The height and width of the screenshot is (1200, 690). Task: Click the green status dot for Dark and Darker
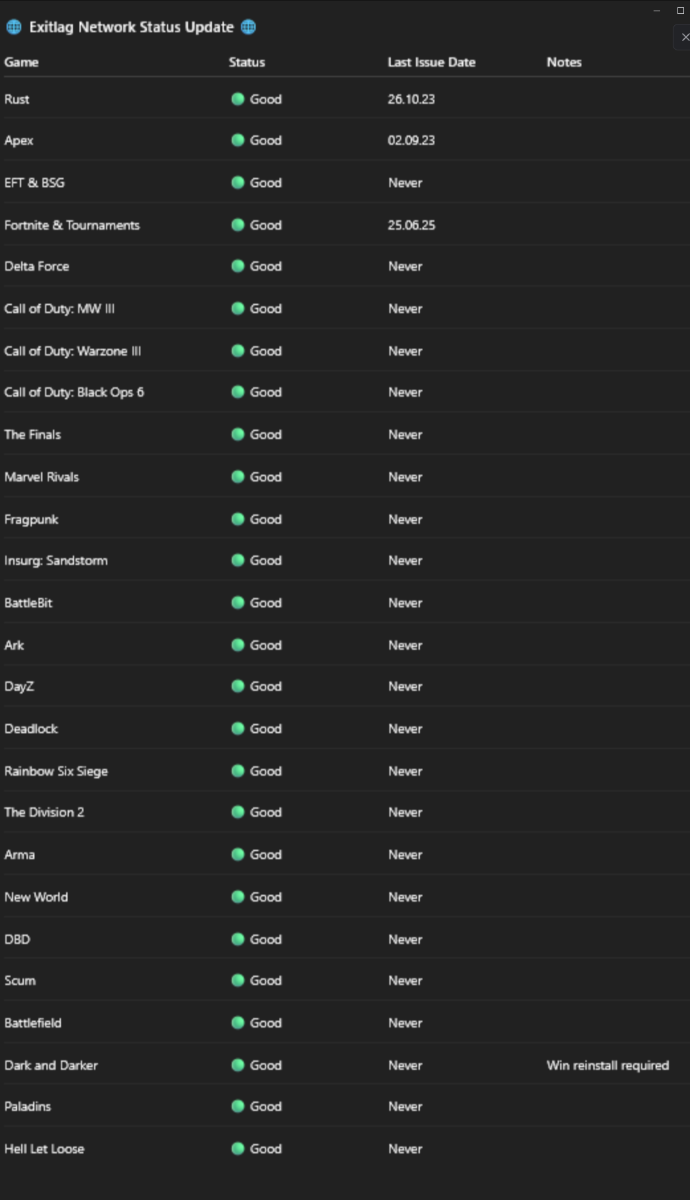click(x=238, y=1065)
